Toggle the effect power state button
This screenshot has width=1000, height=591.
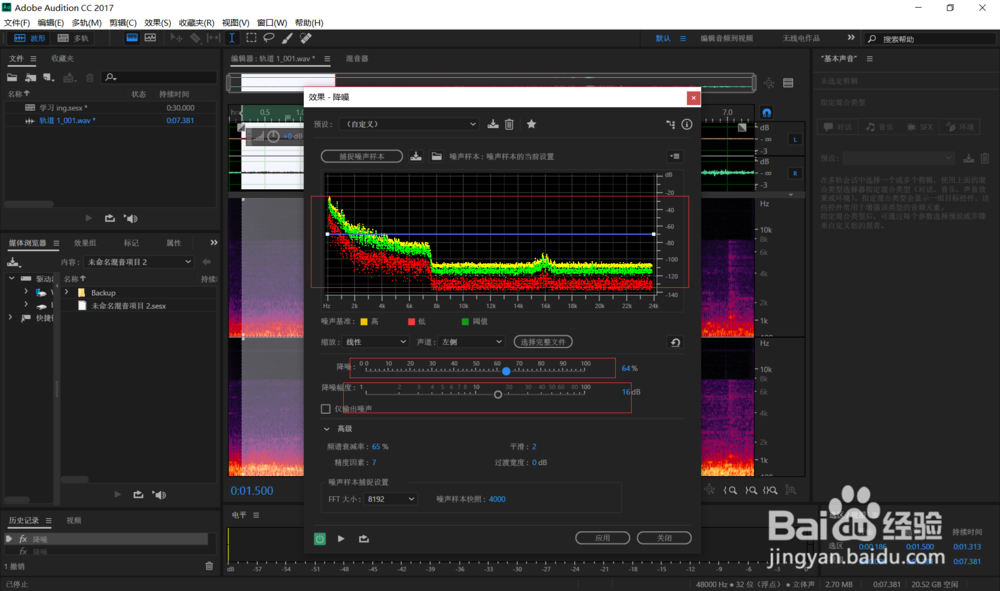click(320, 539)
